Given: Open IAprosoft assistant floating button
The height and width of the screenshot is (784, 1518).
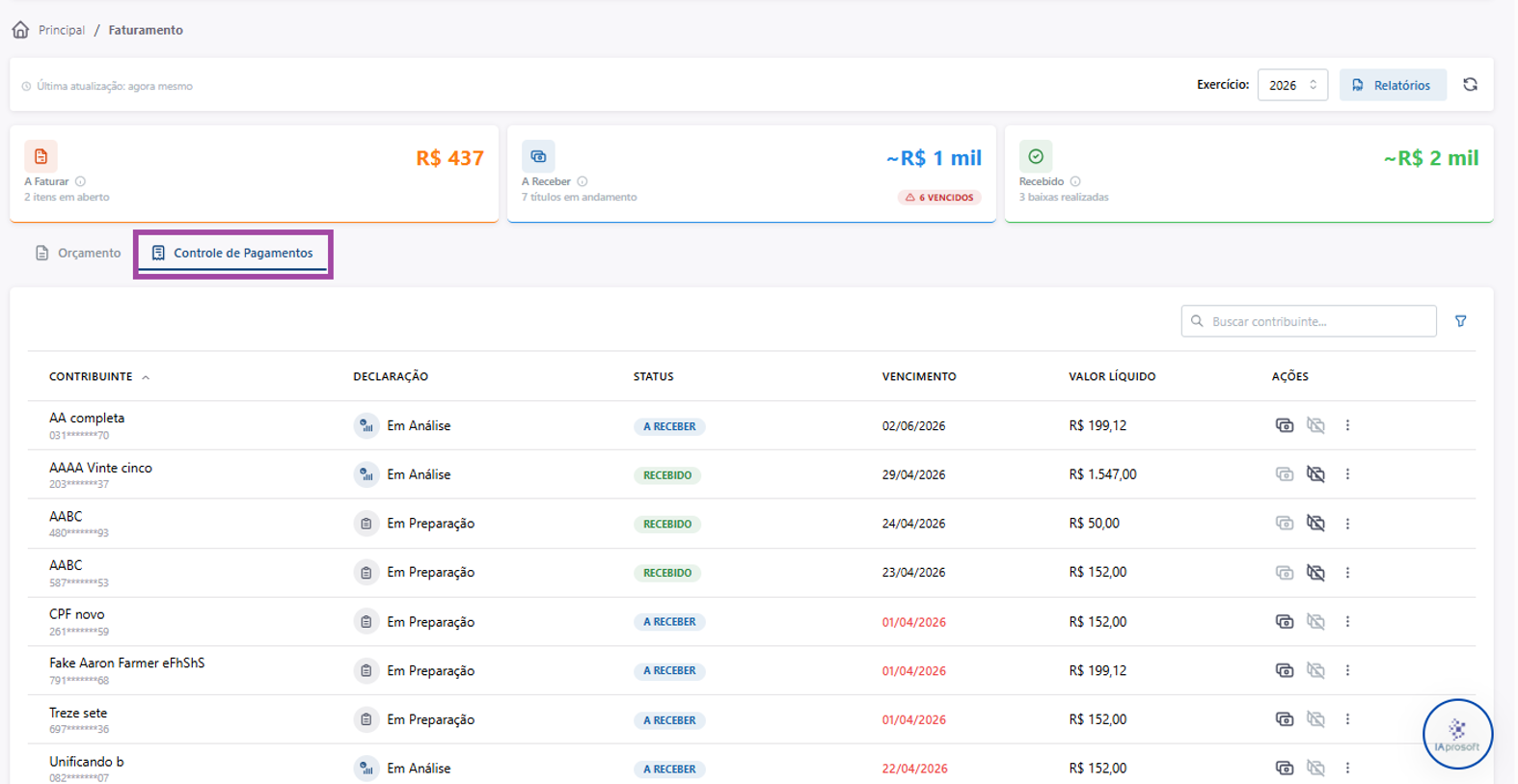Looking at the screenshot, I should point(1457,734).
